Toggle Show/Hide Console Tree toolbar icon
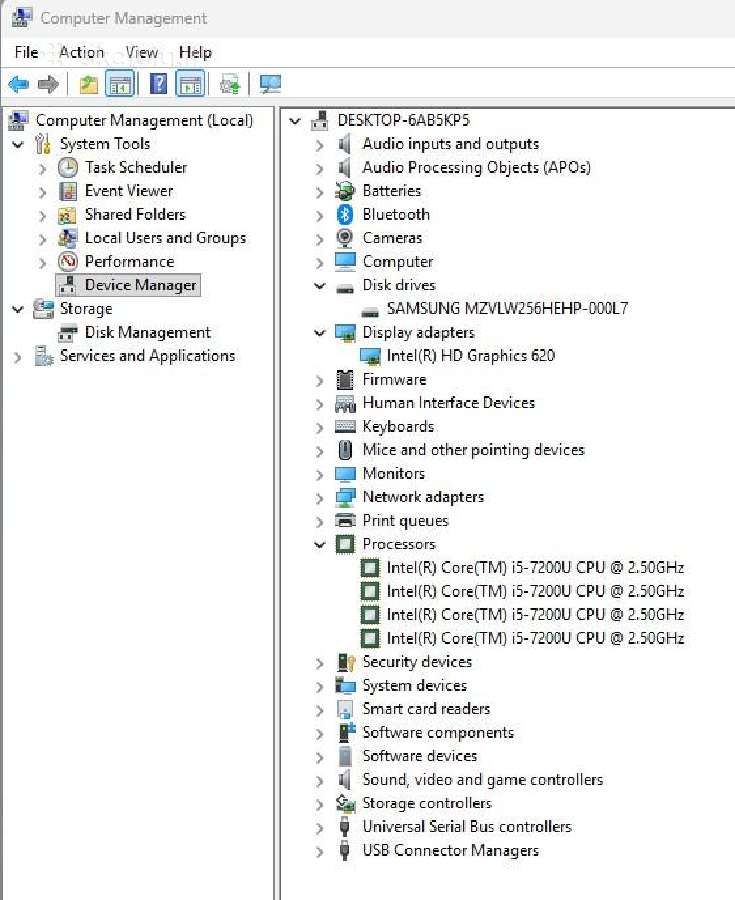 119,85
